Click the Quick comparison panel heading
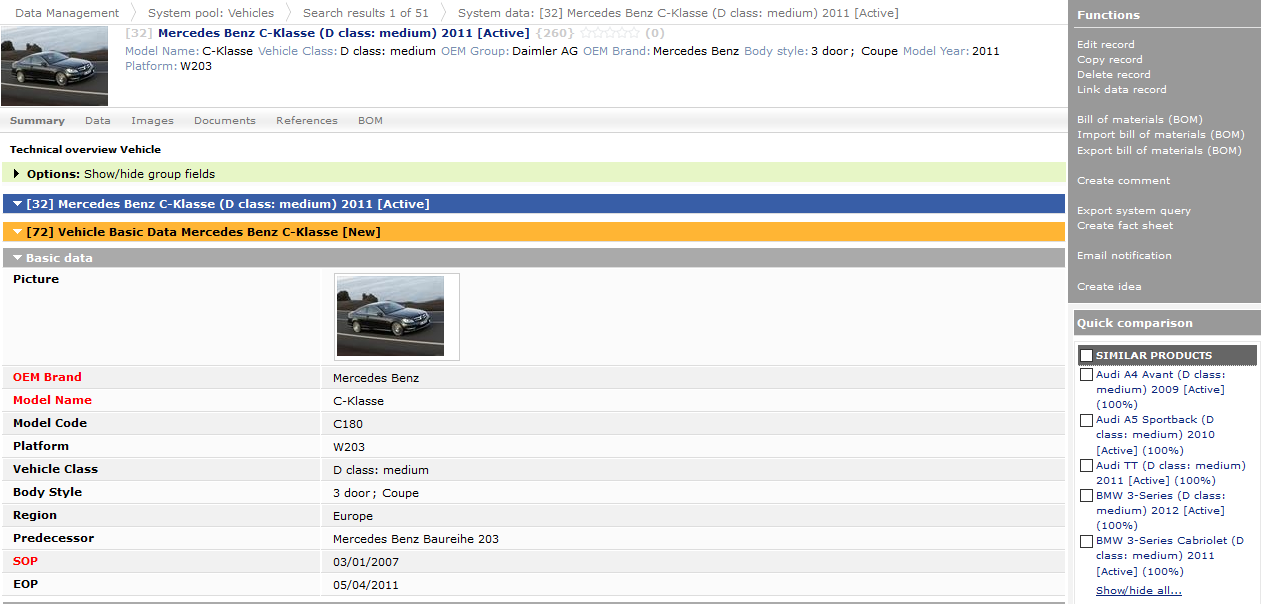This screenshot has height=604, width=1261. pyautogui.click(x=1134, y=323)
